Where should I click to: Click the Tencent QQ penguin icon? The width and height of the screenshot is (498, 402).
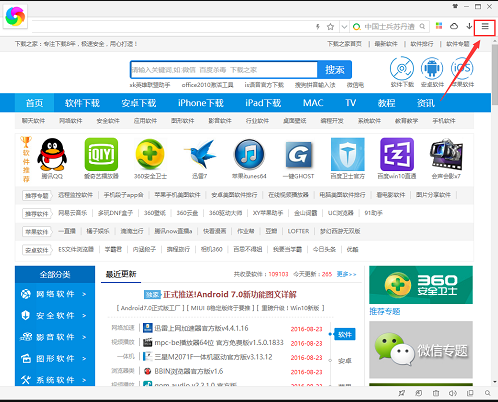pyautogui.click(x=52, y=154)
